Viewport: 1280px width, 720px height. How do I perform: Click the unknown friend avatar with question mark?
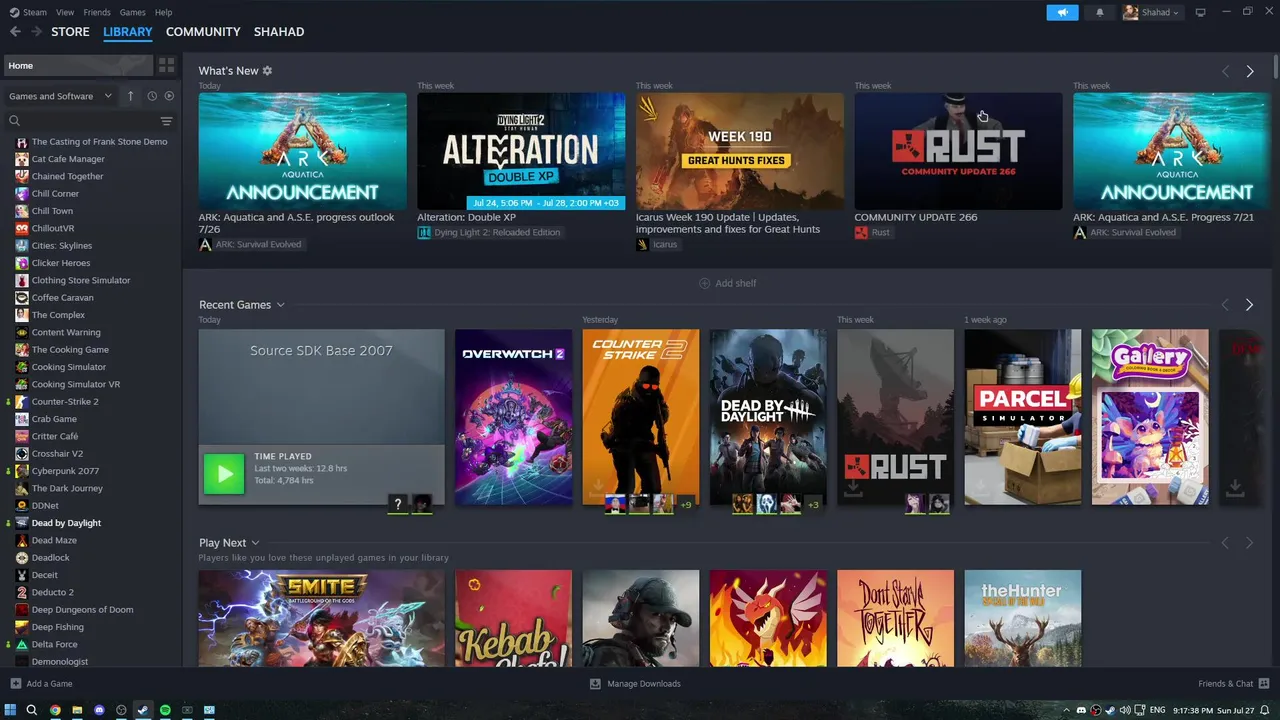pyautogui.click(x=398, y=504)
